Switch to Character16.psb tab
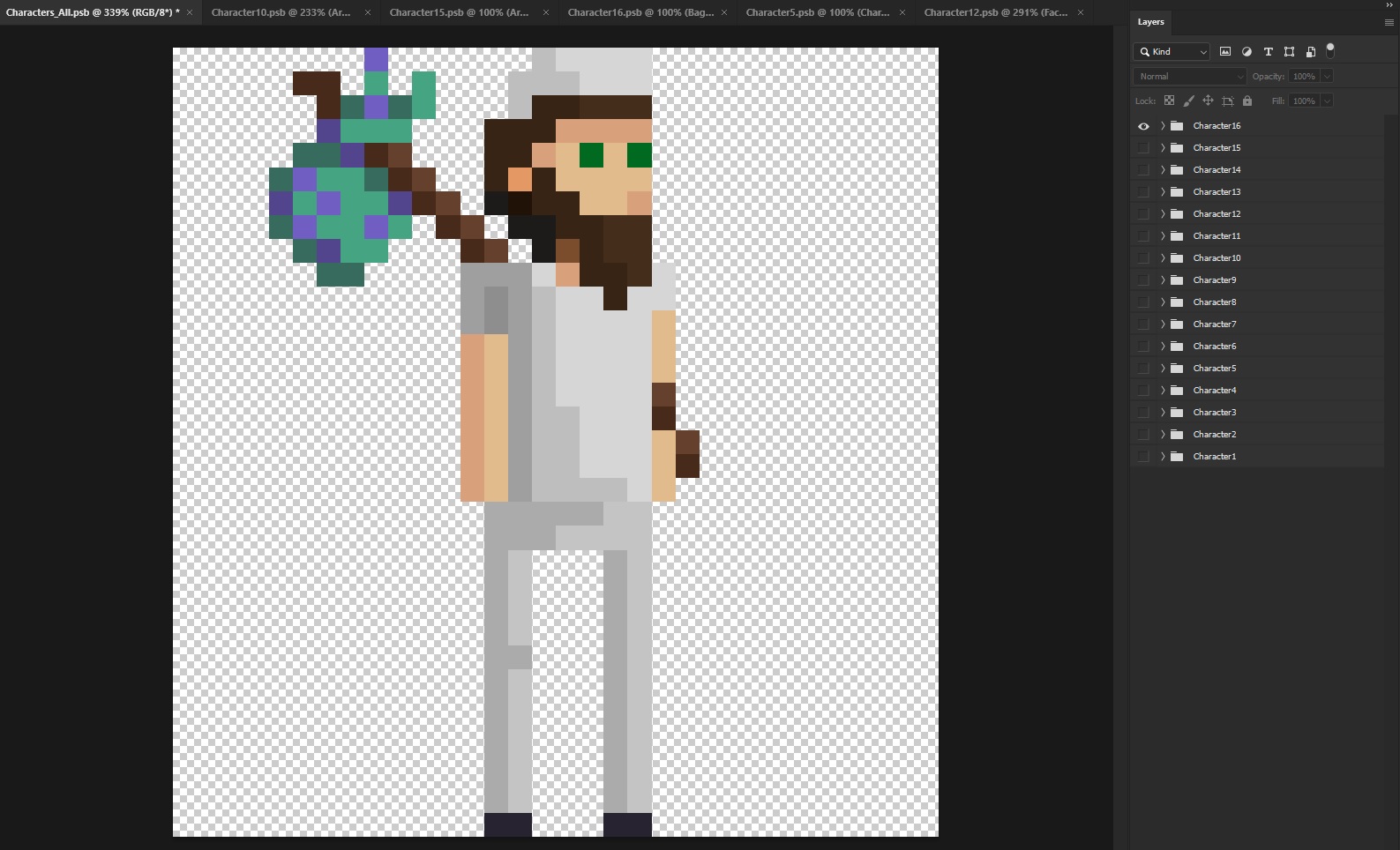1400x850 pixels. point(640,12)
